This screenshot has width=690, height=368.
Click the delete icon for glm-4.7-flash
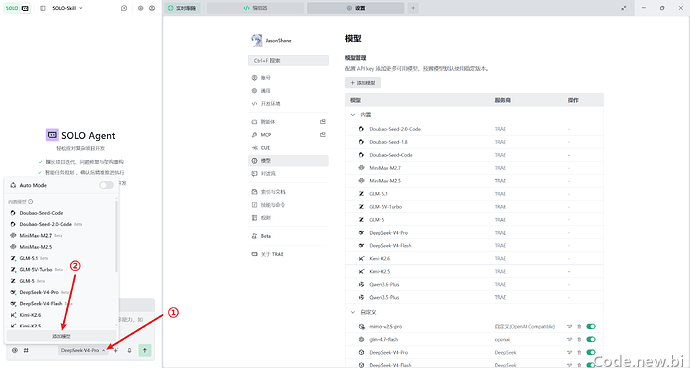click(x=579, y=339)
